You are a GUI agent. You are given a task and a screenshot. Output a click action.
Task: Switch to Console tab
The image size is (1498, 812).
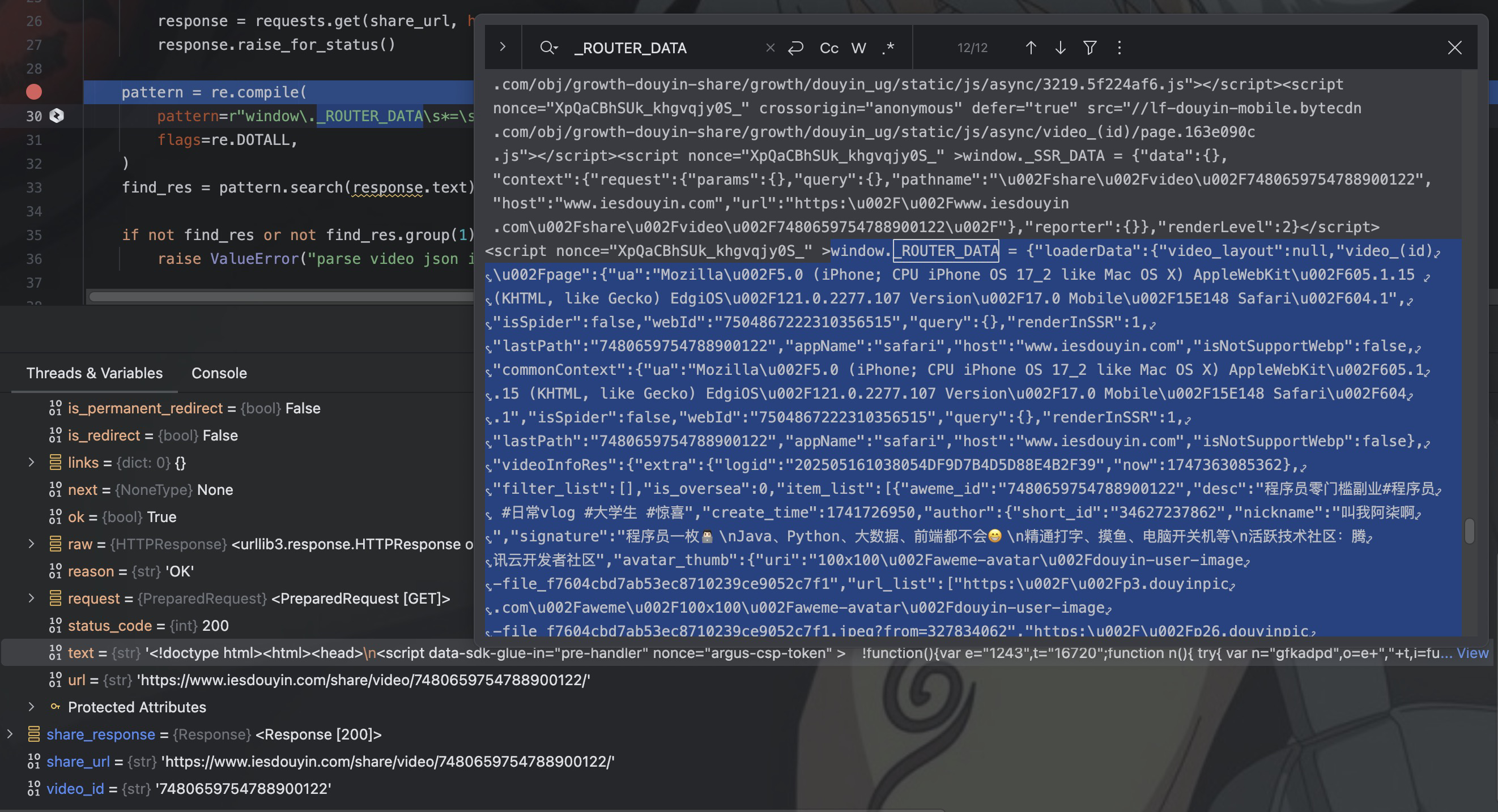tap(219, 373)
